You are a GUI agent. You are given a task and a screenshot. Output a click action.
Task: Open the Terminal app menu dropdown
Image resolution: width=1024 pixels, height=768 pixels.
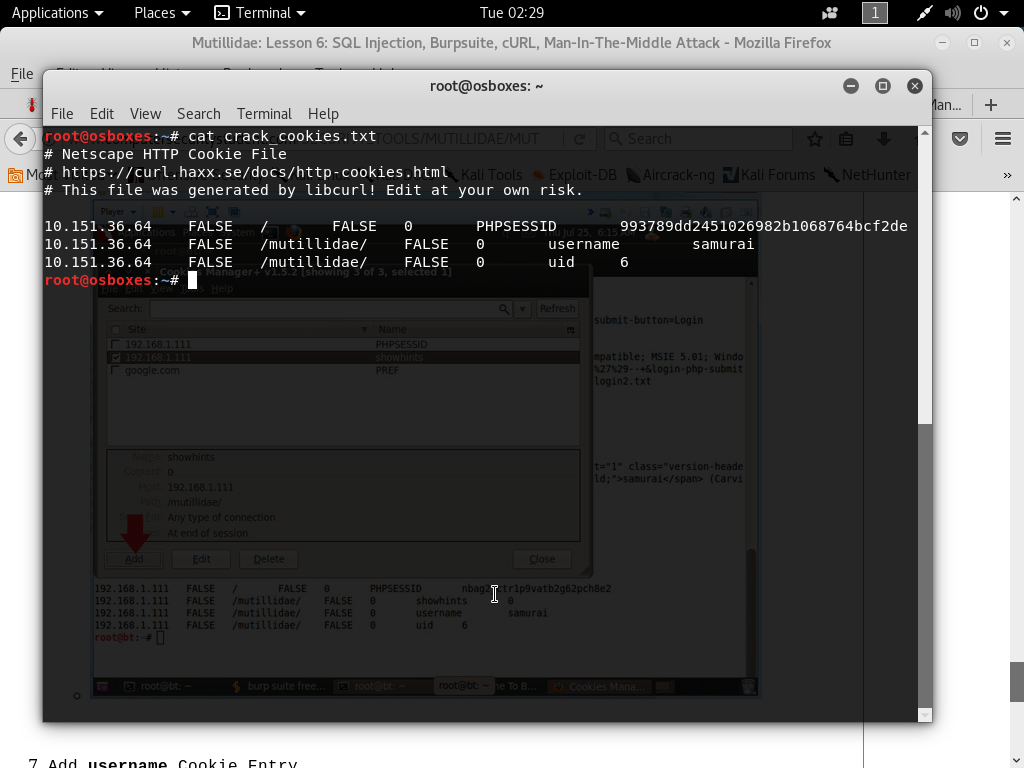pyautogui.click(x=260, y=13)
